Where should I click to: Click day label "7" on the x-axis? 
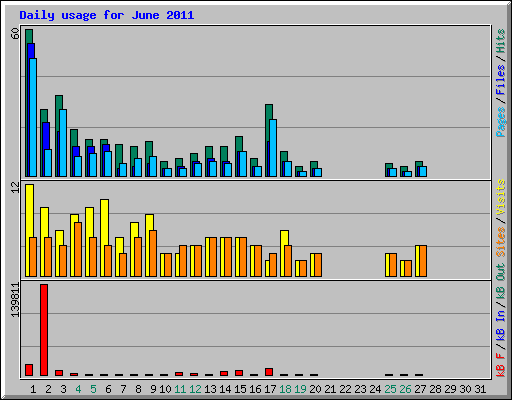click(123, 389)
